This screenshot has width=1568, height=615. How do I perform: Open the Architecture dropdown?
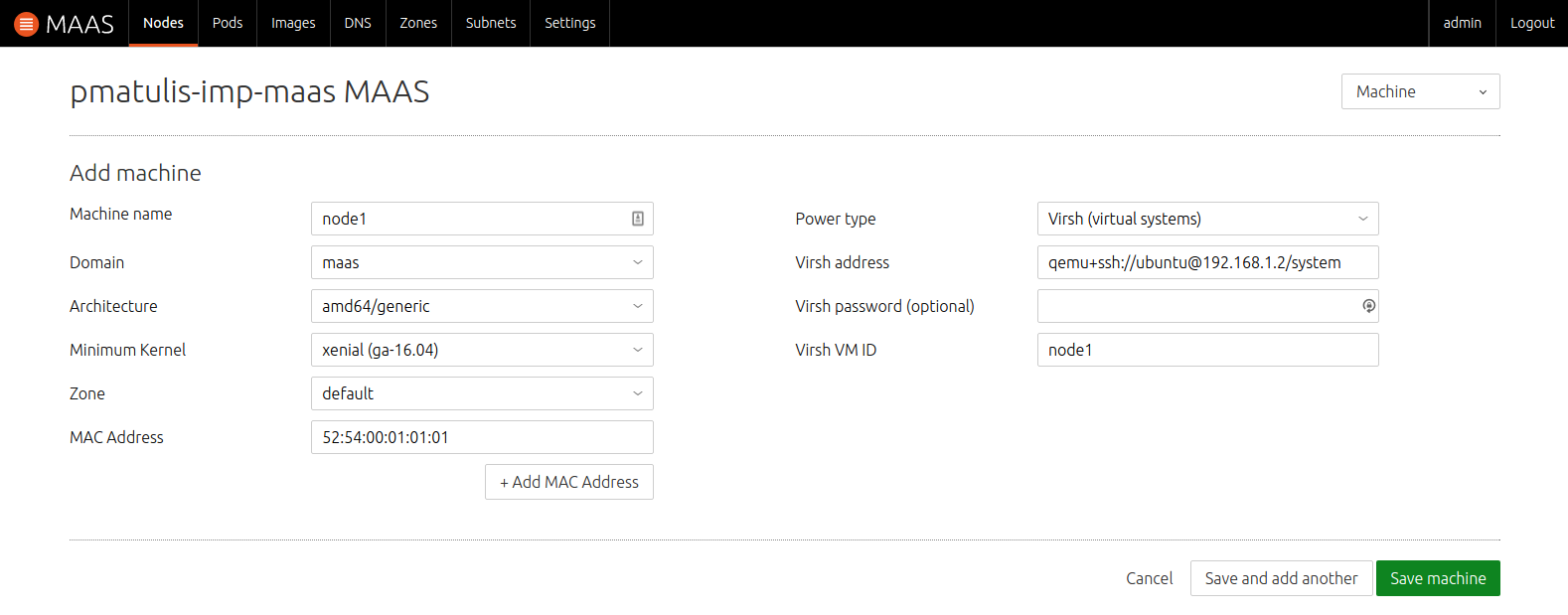click(x=482, y=306)
